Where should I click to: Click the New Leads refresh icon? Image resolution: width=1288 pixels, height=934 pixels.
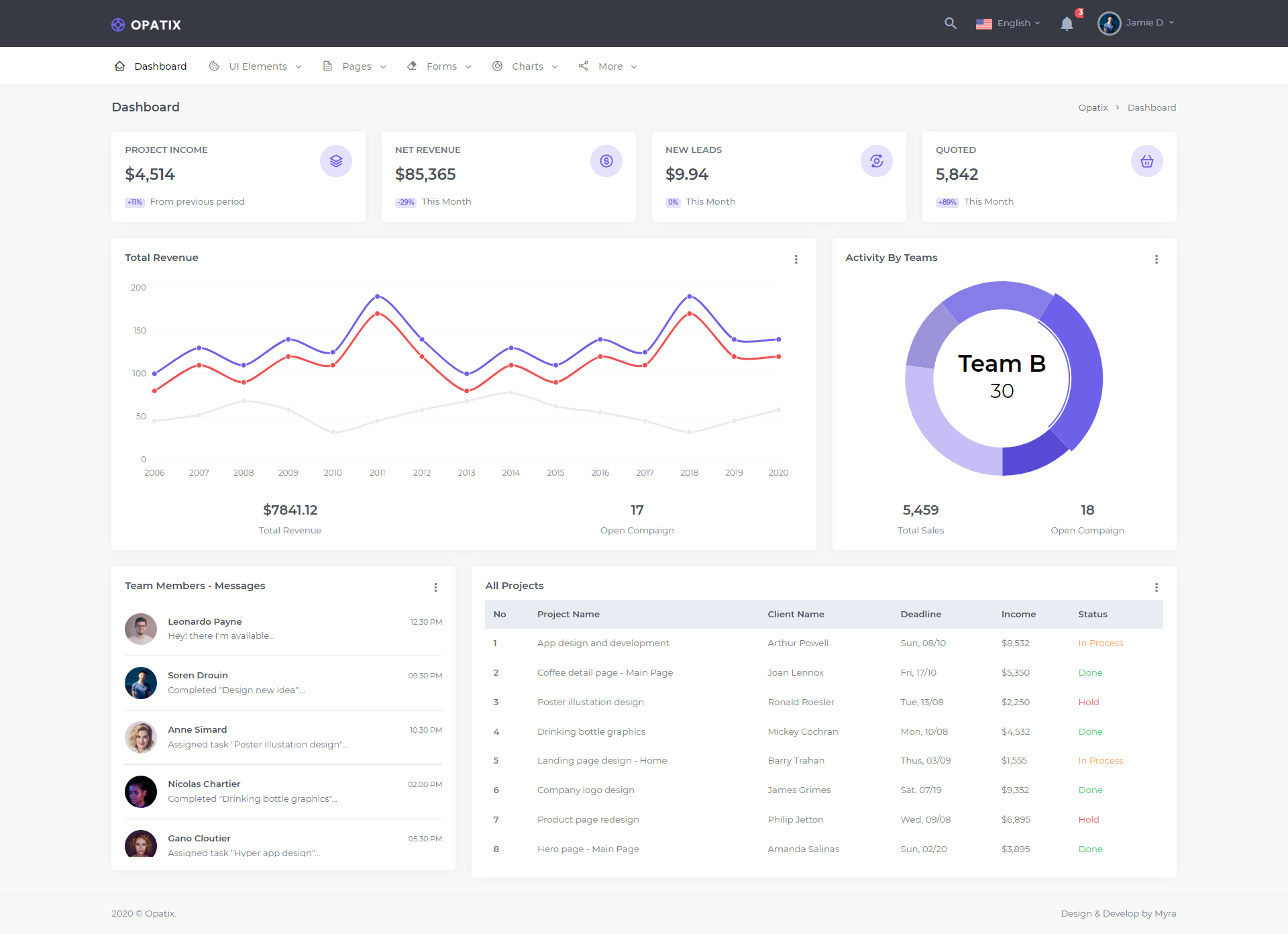click(x=877, y=161)
